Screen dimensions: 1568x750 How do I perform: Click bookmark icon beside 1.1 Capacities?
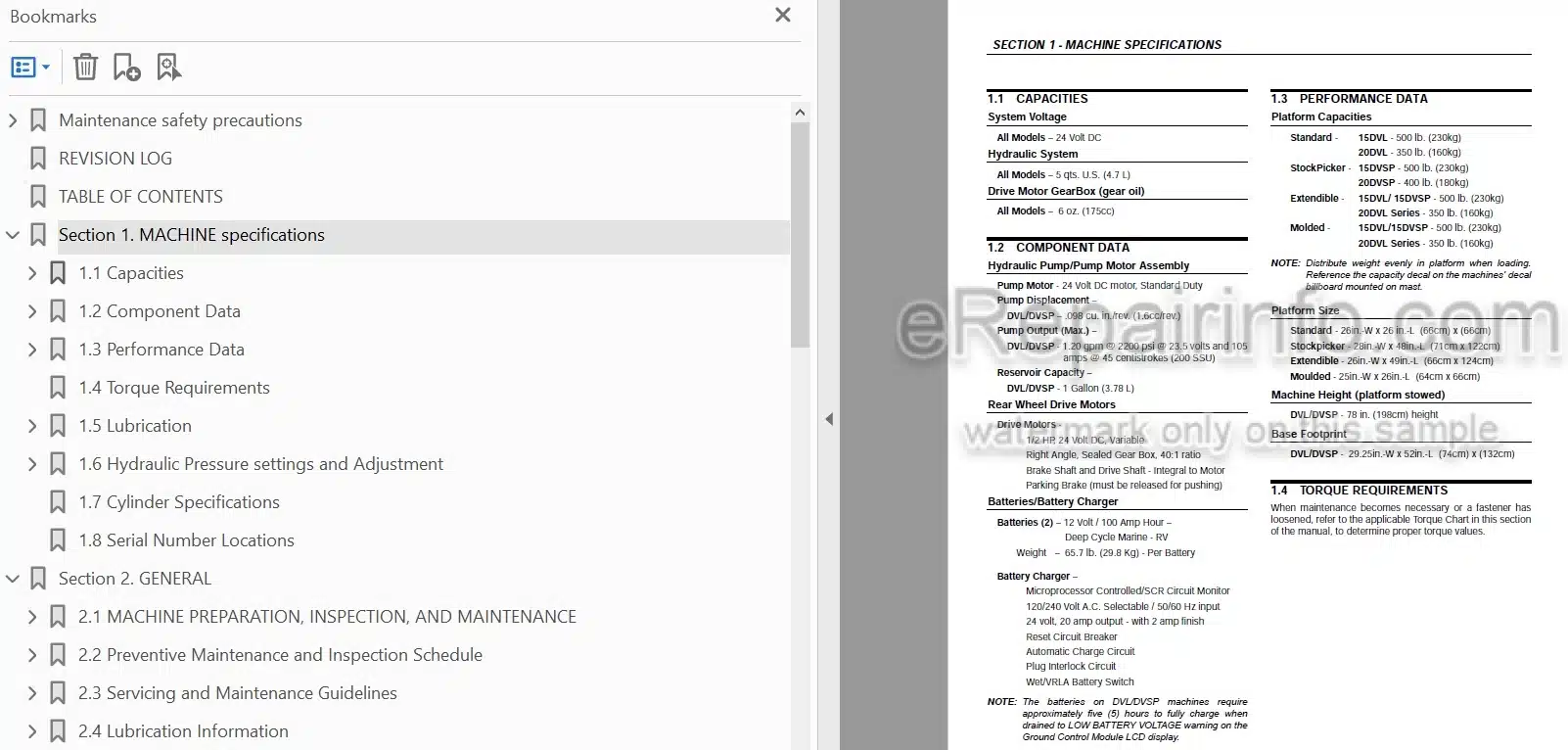pyautogui.click(x=58, y=273)
